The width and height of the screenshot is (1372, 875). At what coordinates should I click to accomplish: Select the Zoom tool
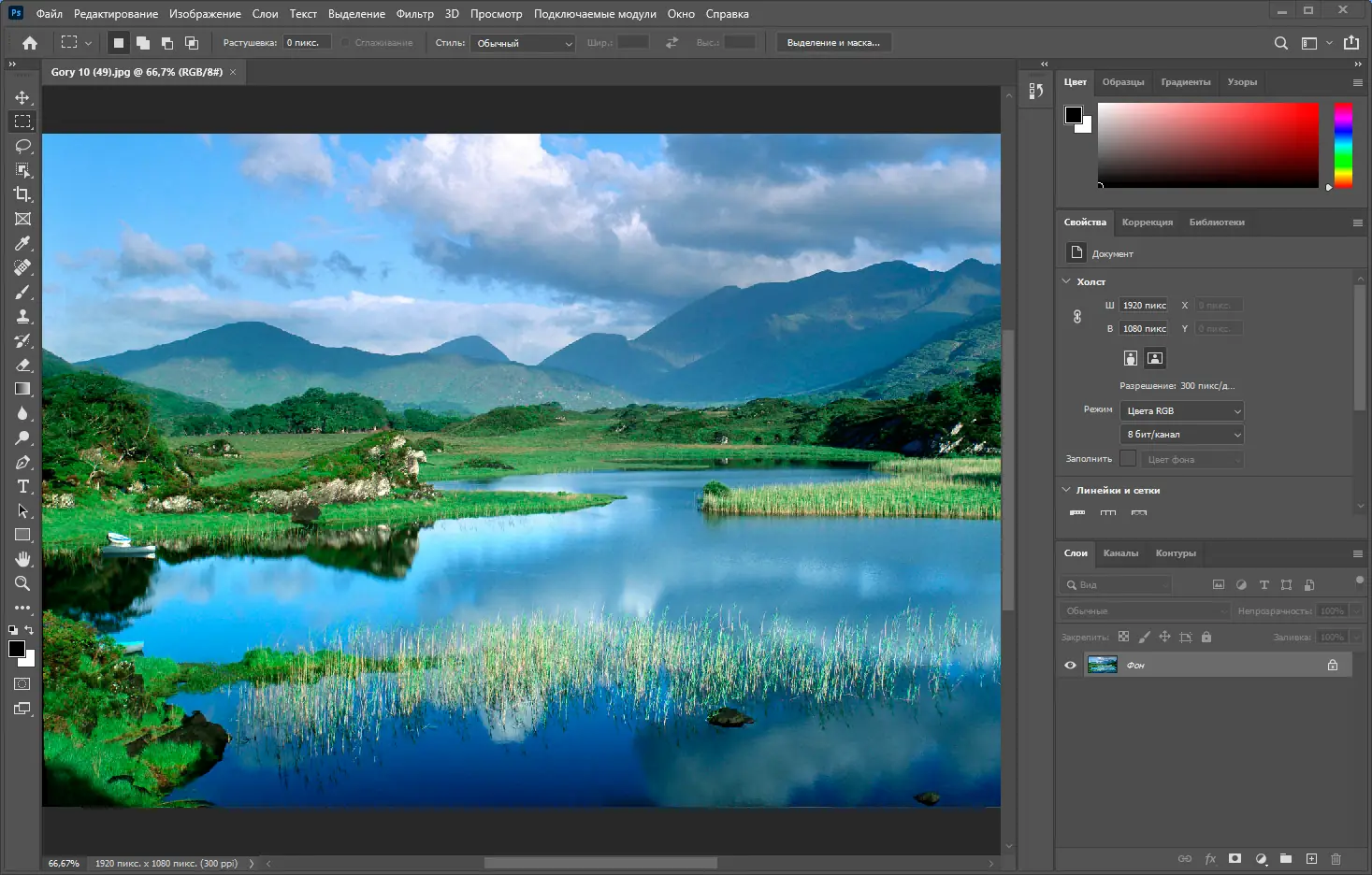(22, 583)
